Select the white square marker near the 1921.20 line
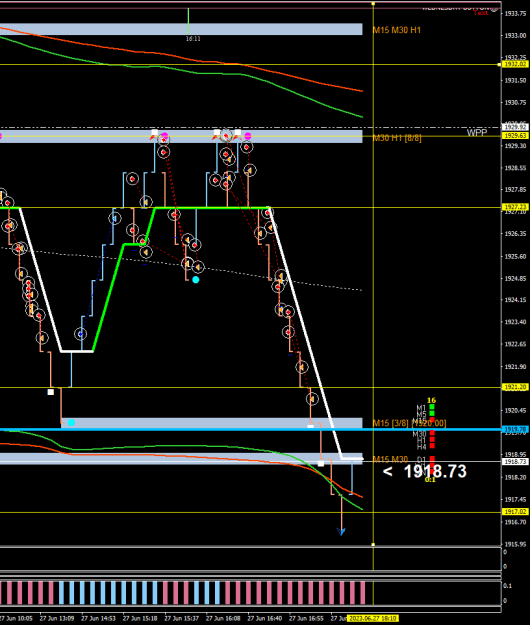530x625 pixels. tap(51, 392)
